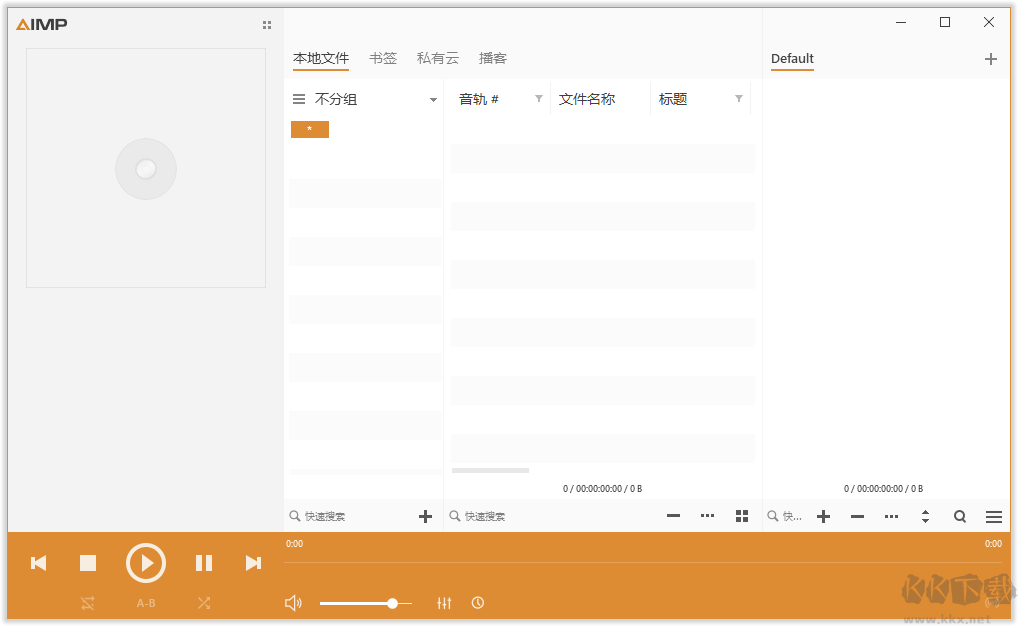
Task: Switch to the 私有云 tab
Action: pos(438,58)
